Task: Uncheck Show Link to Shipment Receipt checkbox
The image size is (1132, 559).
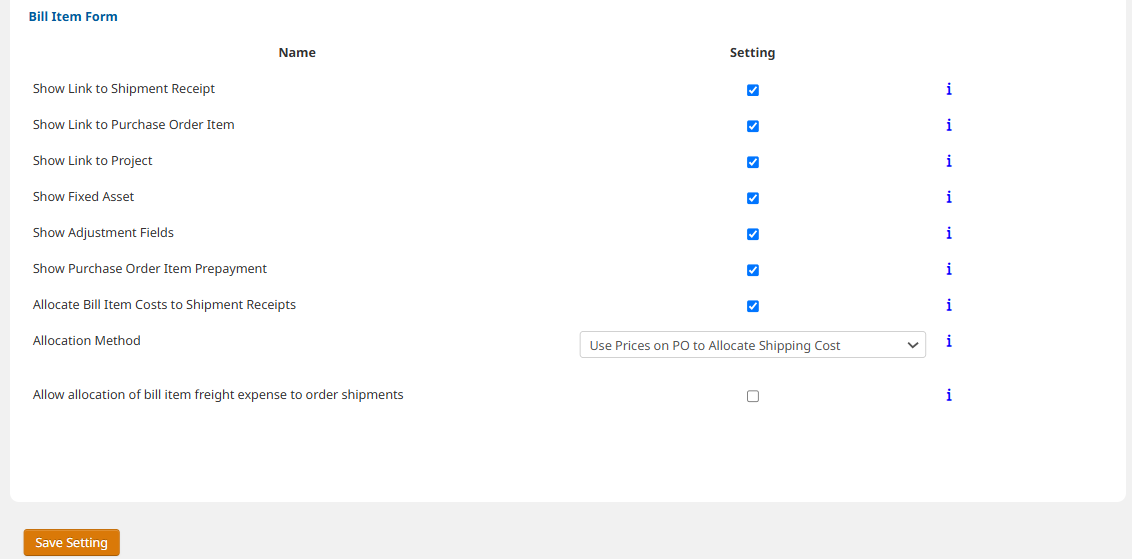Action: (752, 90)
